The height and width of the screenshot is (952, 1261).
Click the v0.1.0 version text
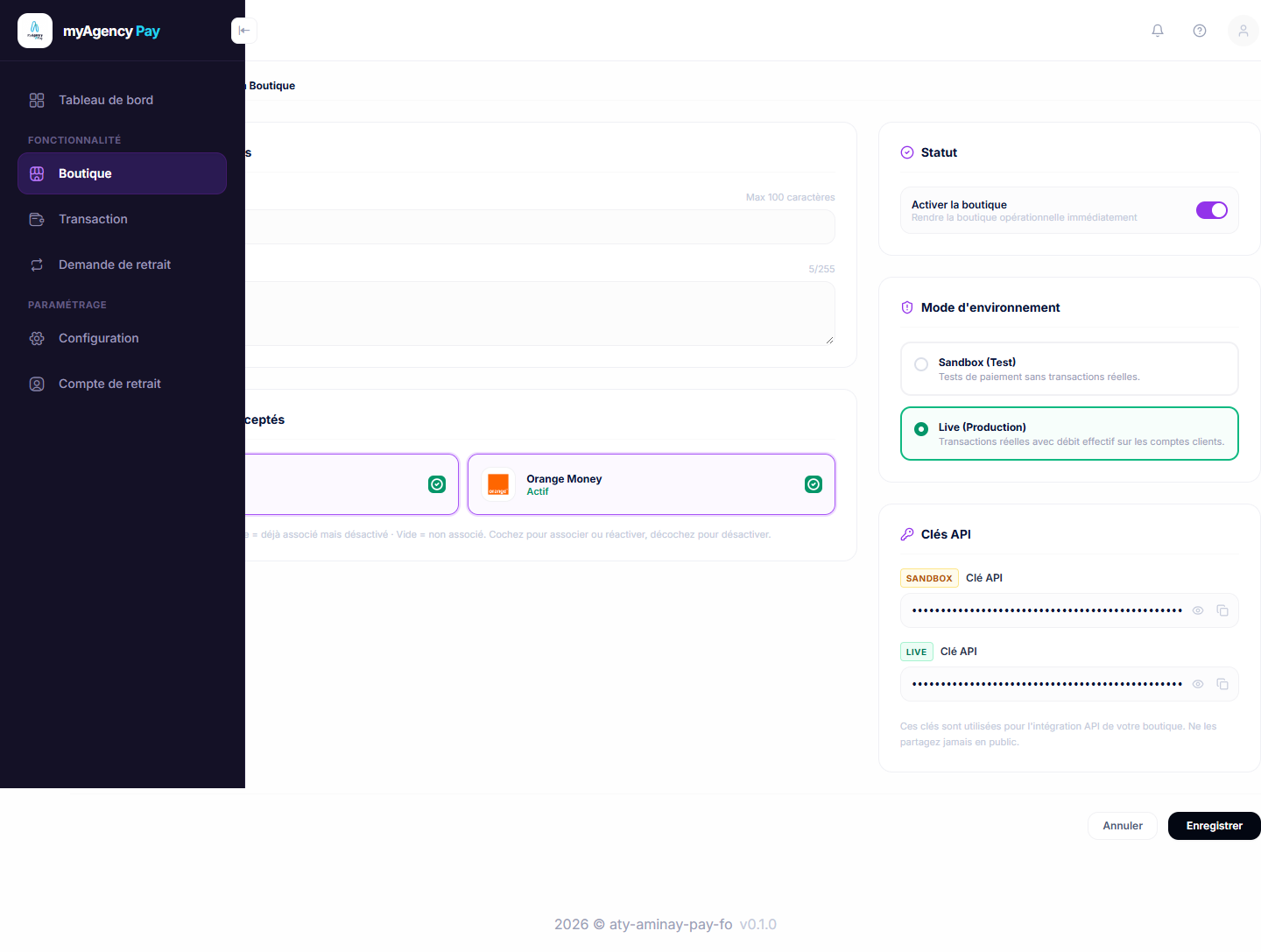pos(757,924)
